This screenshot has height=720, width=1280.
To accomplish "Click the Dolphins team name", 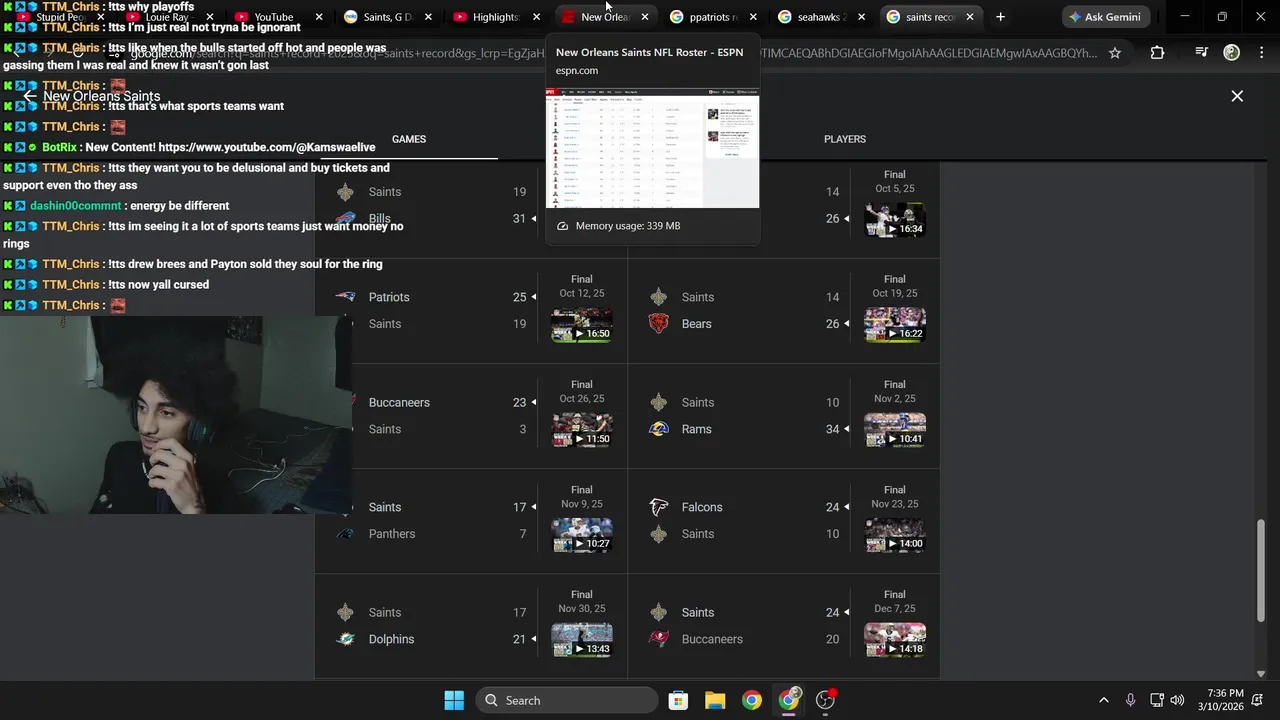I will point(391,639).
